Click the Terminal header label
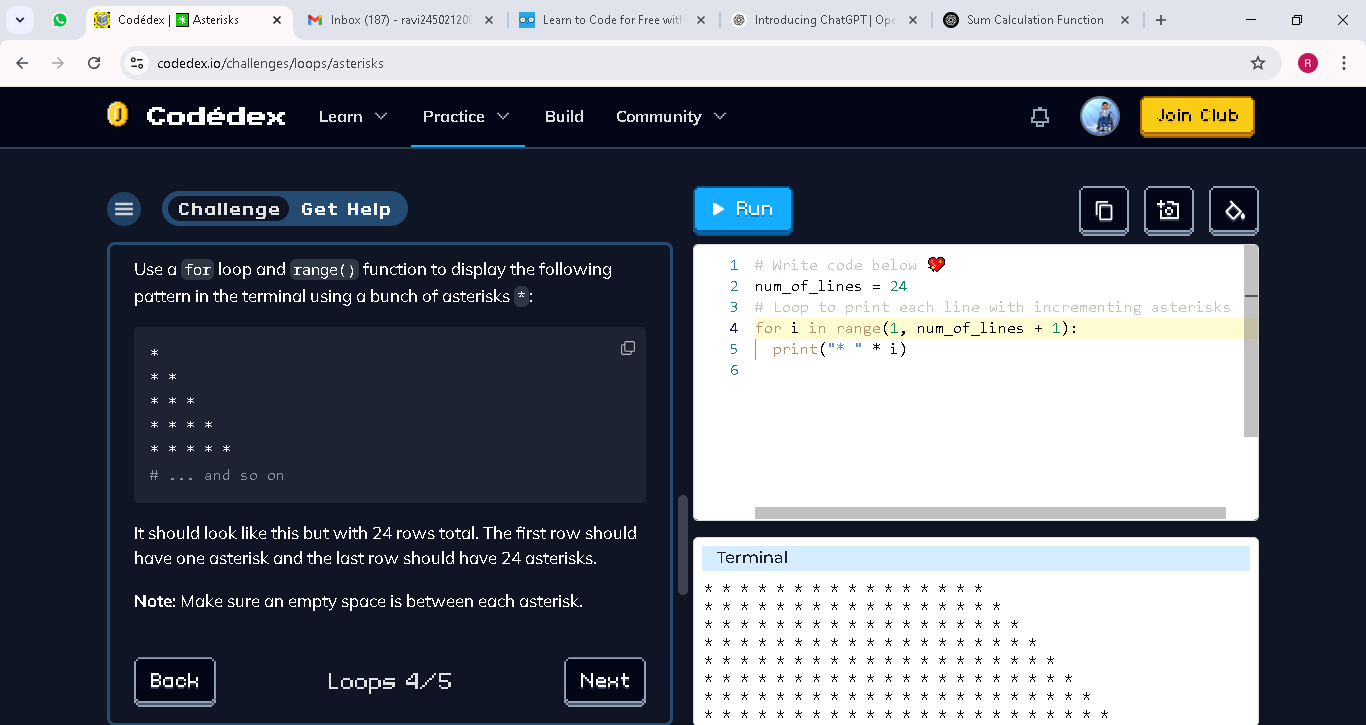The width and height of the screenshot is (1366, 725). pyautogui.click(x=752, y=558)
